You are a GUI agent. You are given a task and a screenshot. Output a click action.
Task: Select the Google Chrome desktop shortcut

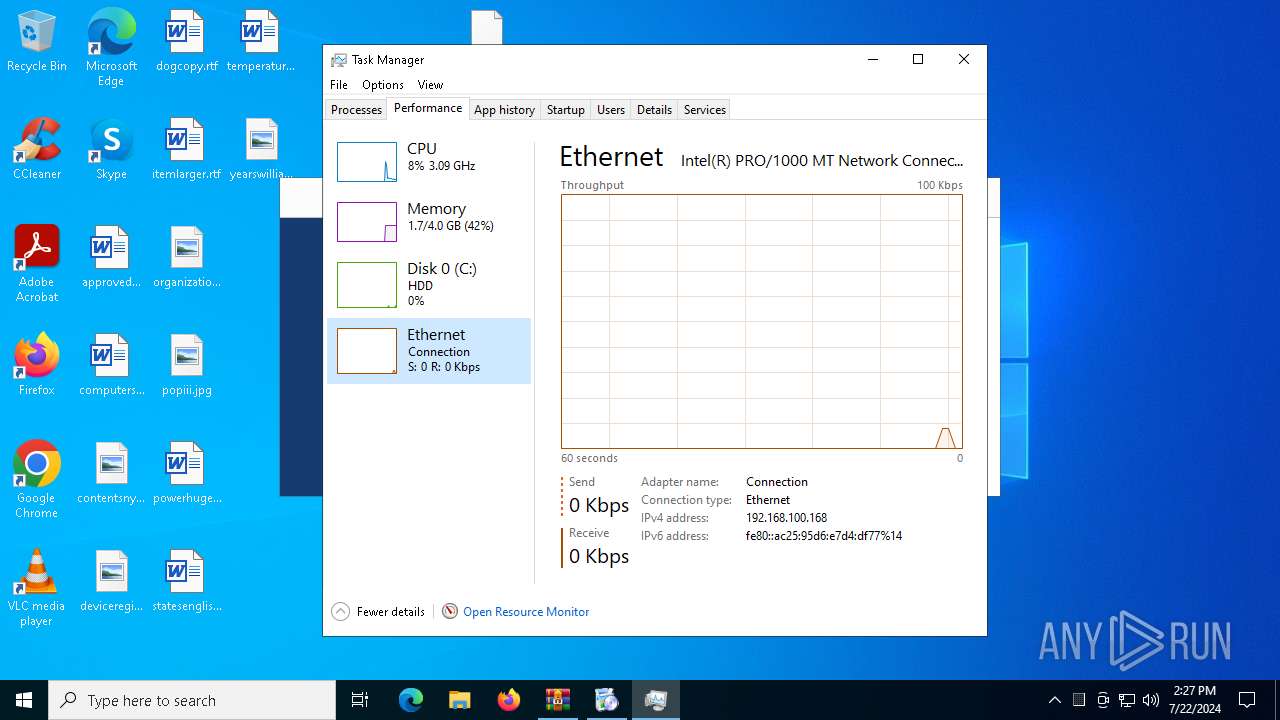(37, 480)
